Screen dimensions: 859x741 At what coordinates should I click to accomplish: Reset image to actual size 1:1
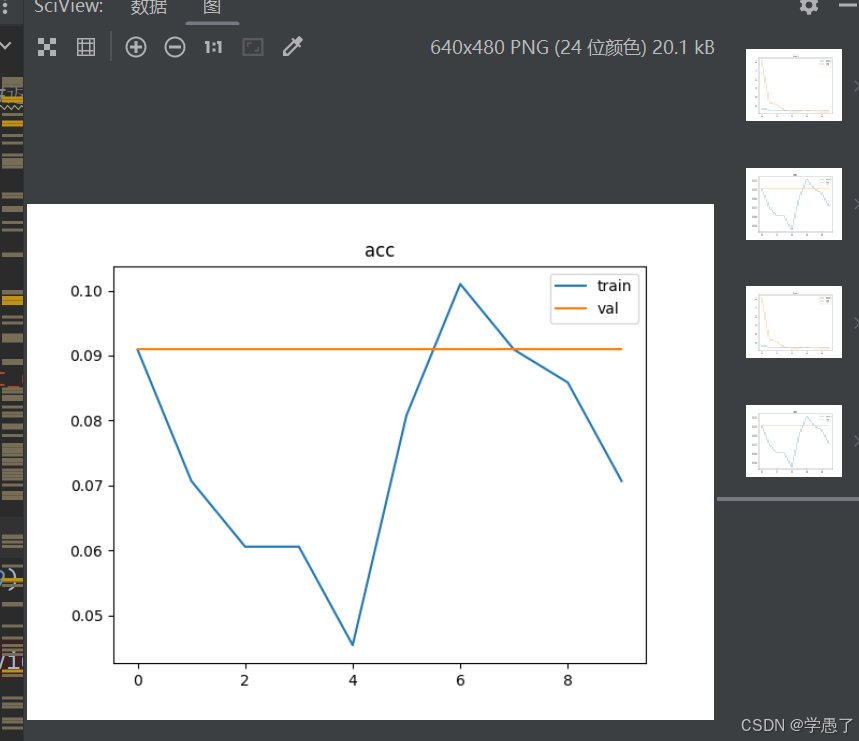[x=213, y=47]
